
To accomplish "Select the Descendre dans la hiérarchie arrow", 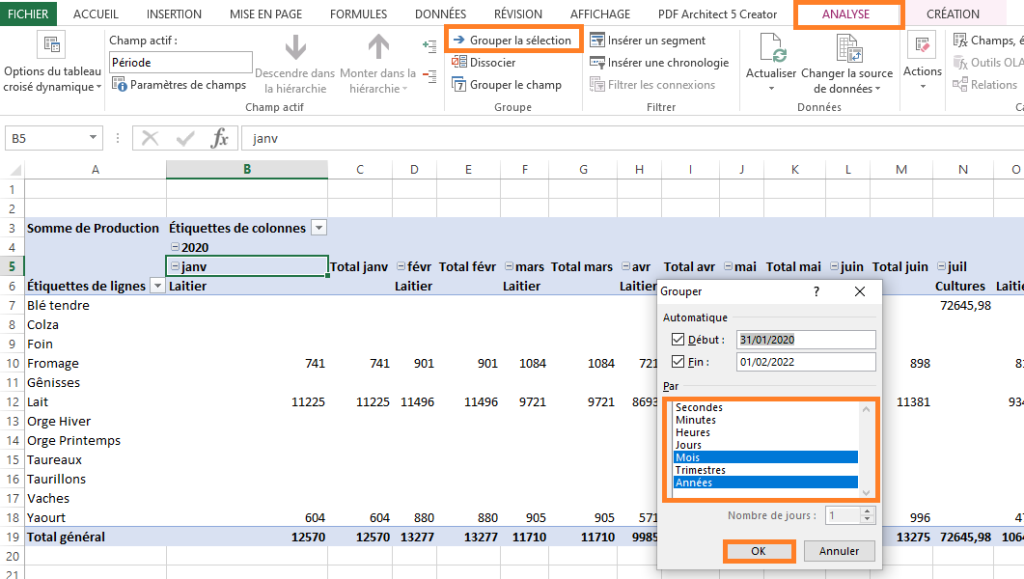I will click(295, 48).
